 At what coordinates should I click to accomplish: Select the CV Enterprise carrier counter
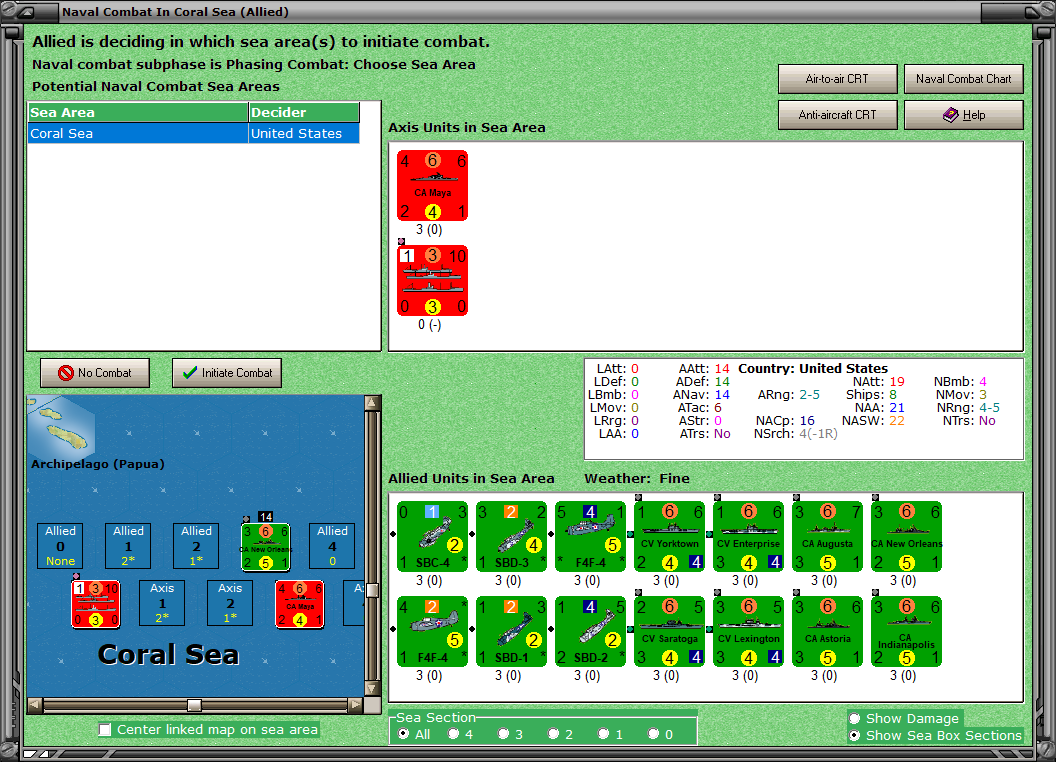pos(748,536)
